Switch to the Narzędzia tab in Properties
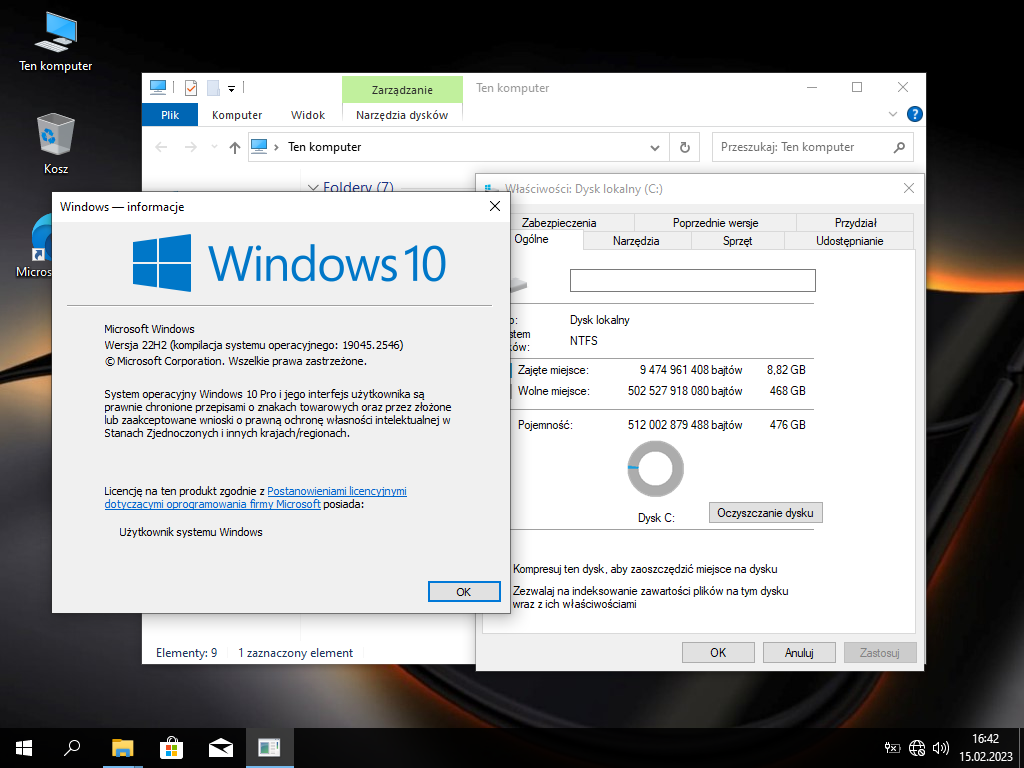1024x768 pixels. pyautogui.click(x=636, y=241)
